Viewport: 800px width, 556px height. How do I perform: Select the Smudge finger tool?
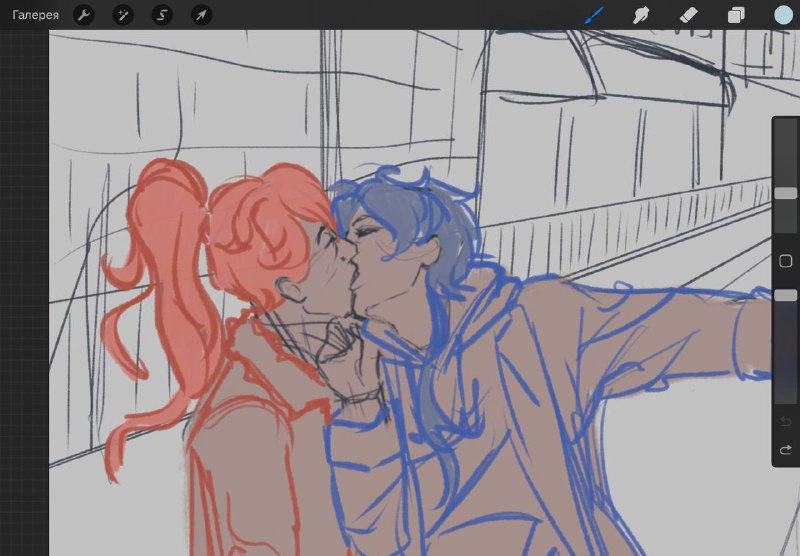coord(641,15)
